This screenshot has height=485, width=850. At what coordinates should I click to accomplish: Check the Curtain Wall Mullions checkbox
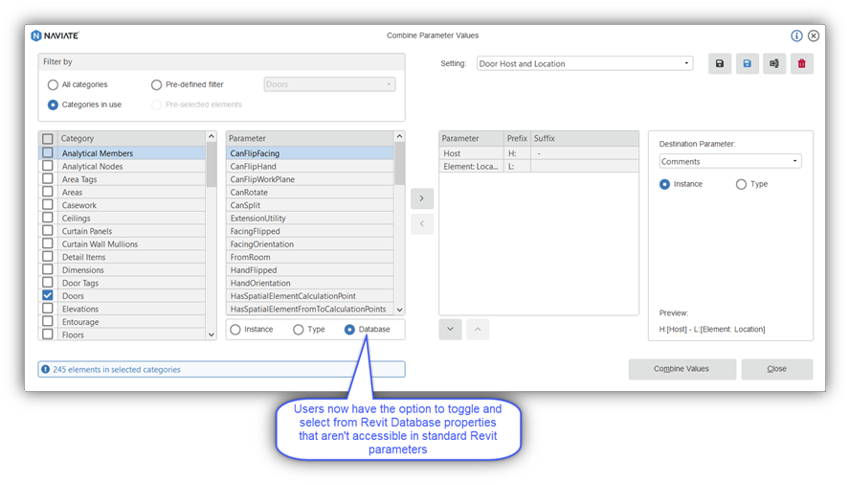(x=48, y=244)
